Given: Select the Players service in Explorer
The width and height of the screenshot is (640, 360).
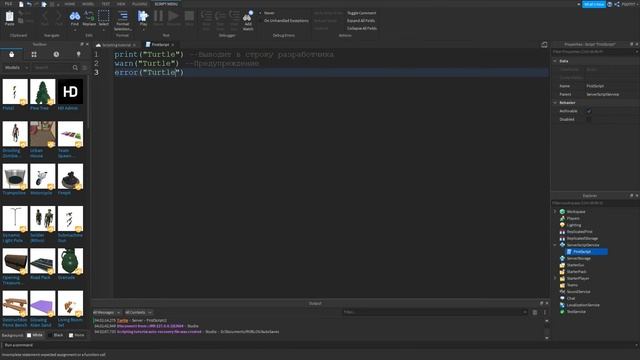Looking at the screenshot, I should (573, 218).
